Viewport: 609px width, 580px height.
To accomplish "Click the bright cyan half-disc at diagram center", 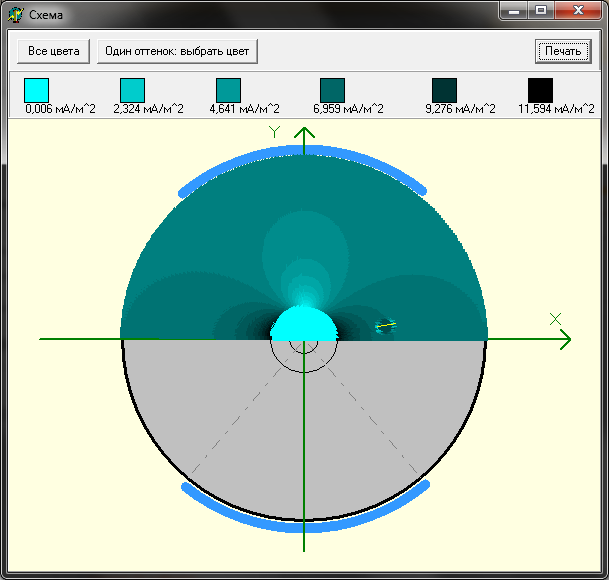I will [304, 326].
